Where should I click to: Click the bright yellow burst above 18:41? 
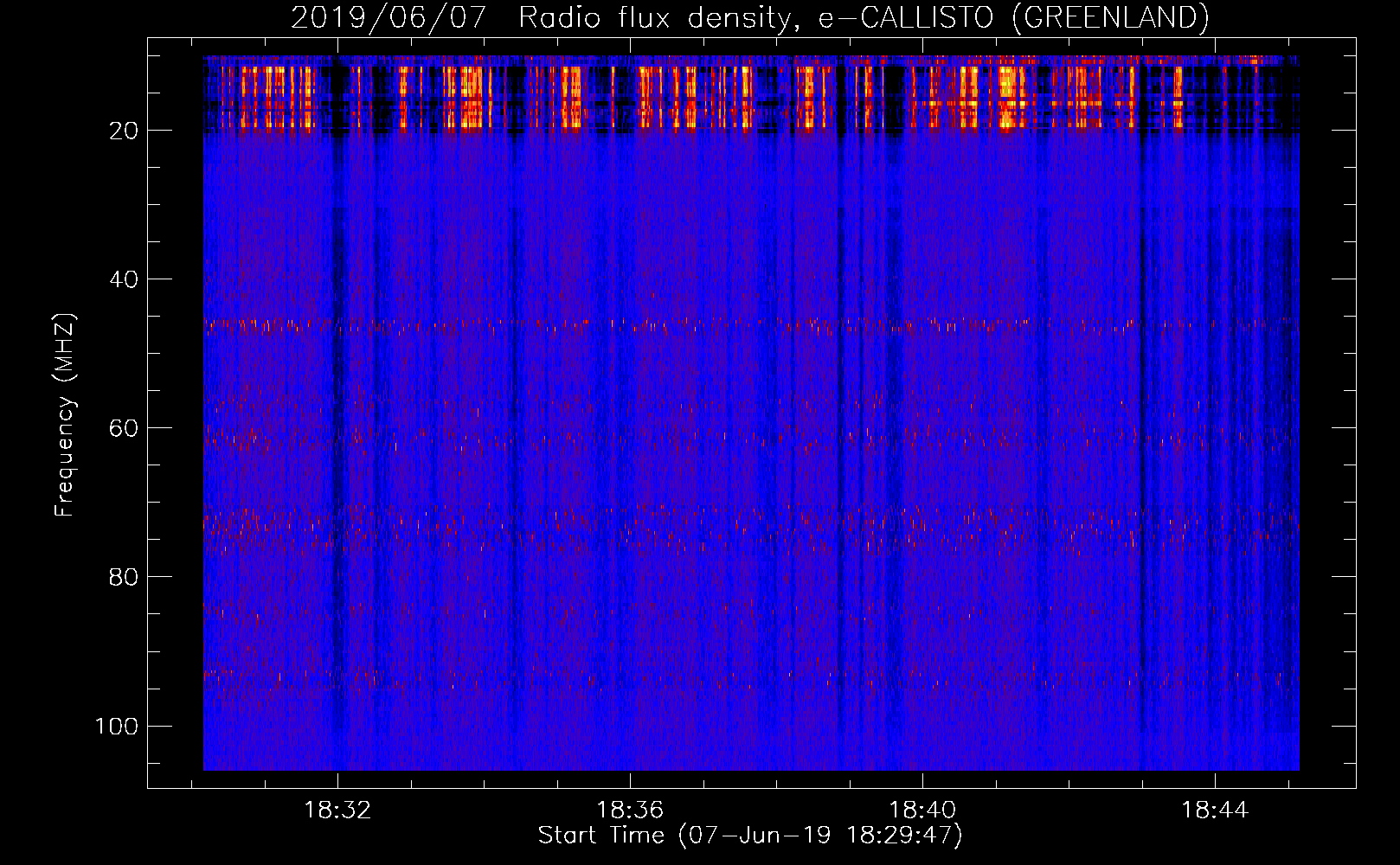coord(1006,95)
